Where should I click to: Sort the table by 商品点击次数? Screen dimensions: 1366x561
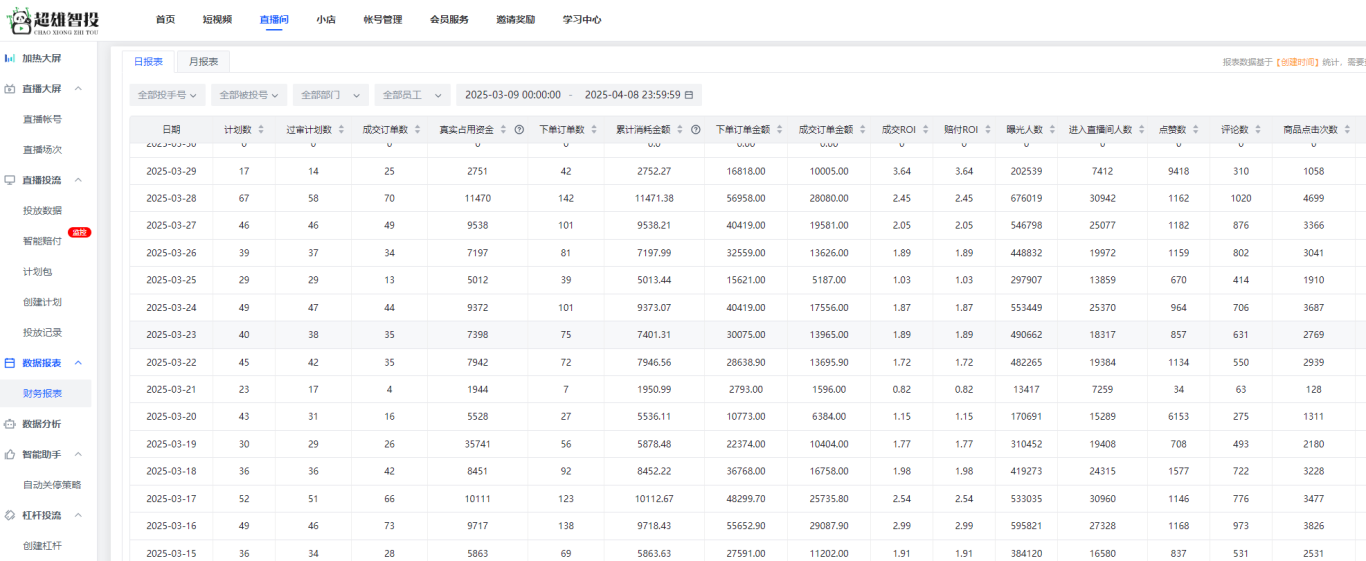(1345, 129)
